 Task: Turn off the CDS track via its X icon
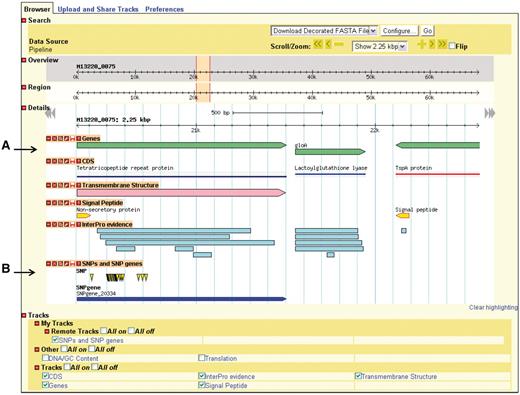54,161
